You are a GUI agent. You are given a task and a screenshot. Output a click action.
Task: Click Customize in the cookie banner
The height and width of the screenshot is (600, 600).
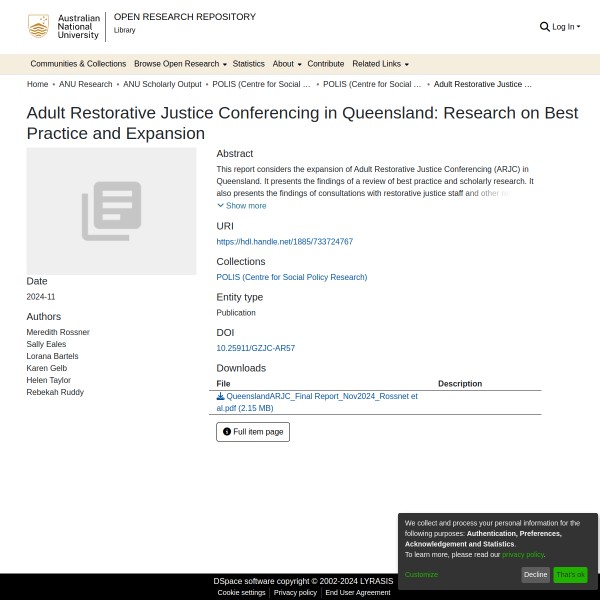[421, 575]
